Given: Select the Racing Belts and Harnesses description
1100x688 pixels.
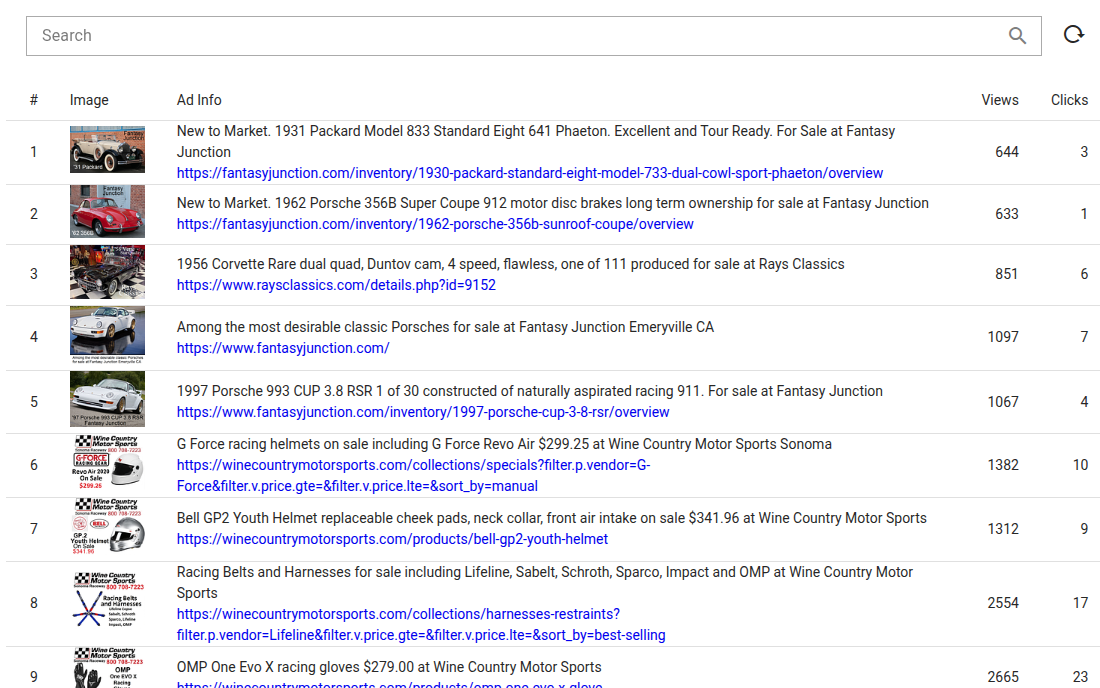Looking at the screenshot, I should pos(545,583).
